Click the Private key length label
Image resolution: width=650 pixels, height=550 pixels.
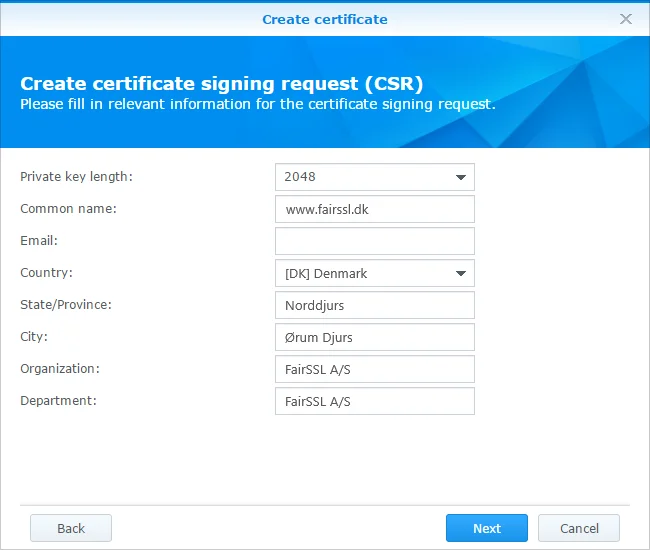[x=77, y=177]
